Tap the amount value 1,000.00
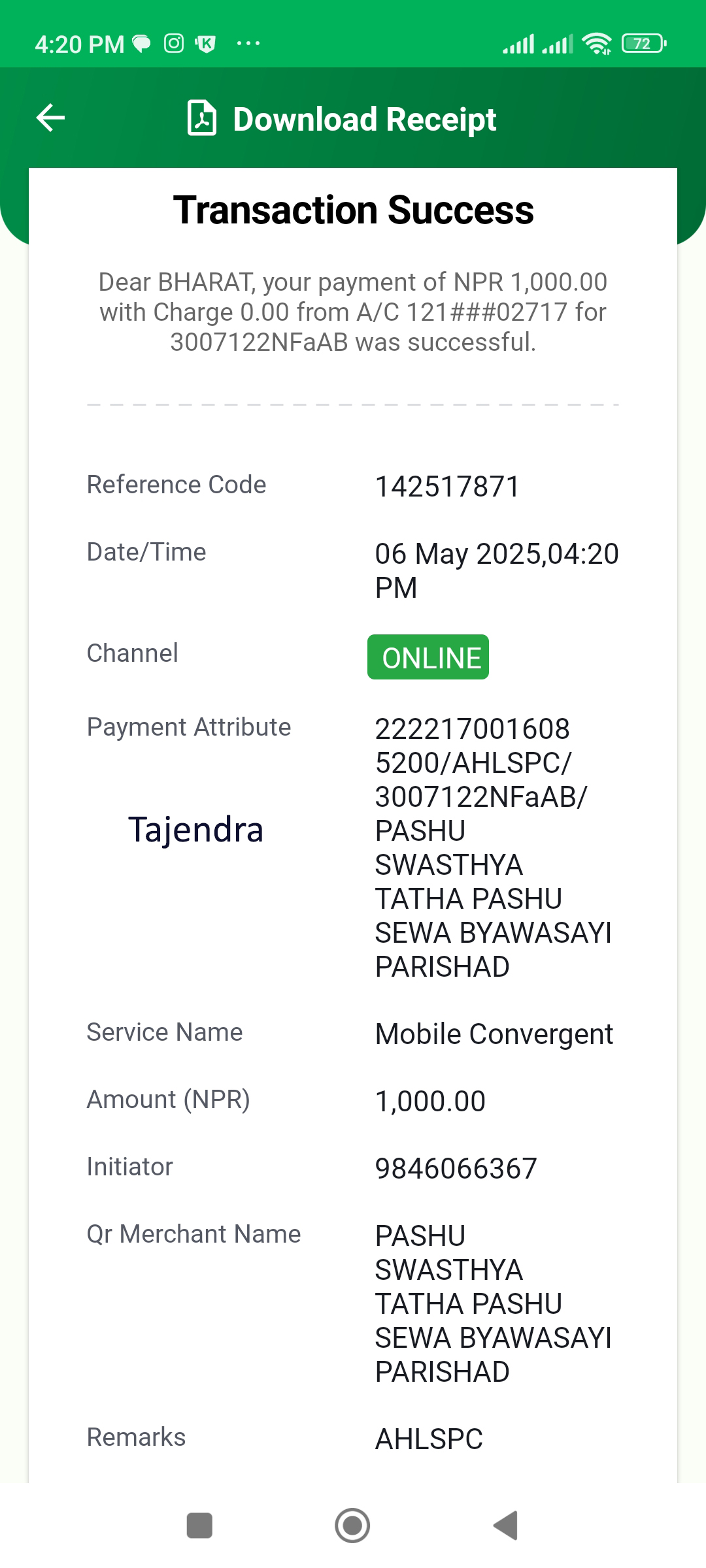The width and height of the screenshot is (706, 1568). pos(430,1102)
